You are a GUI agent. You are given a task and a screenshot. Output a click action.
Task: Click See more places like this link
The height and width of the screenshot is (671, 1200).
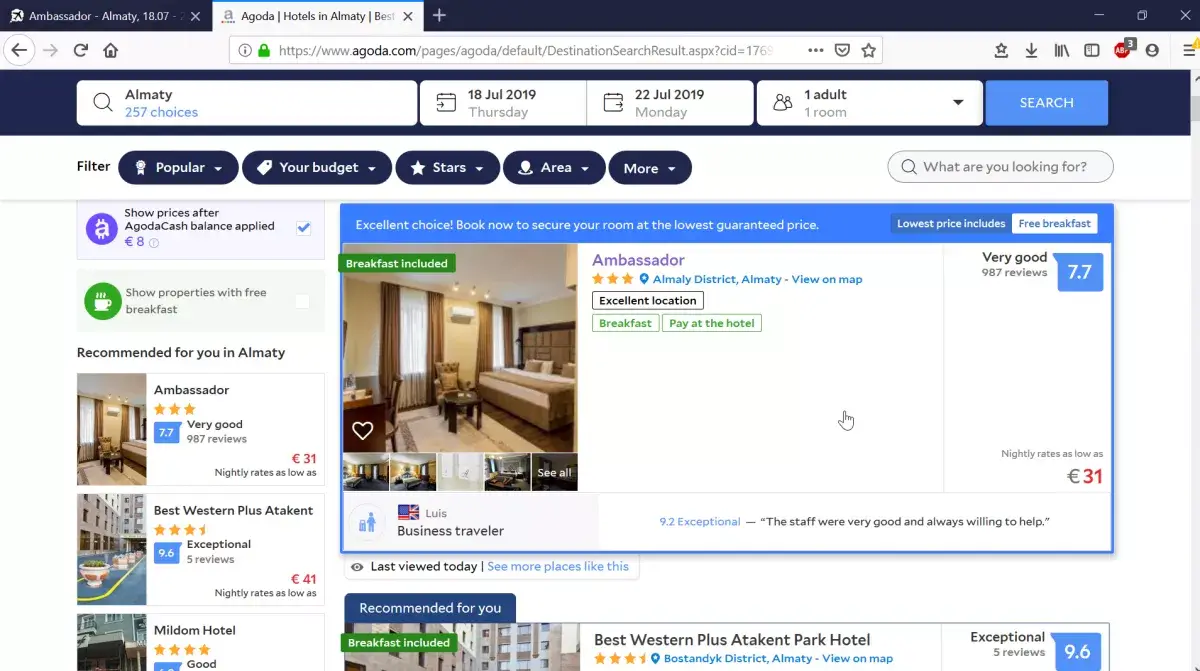click(x=558, y=566)
